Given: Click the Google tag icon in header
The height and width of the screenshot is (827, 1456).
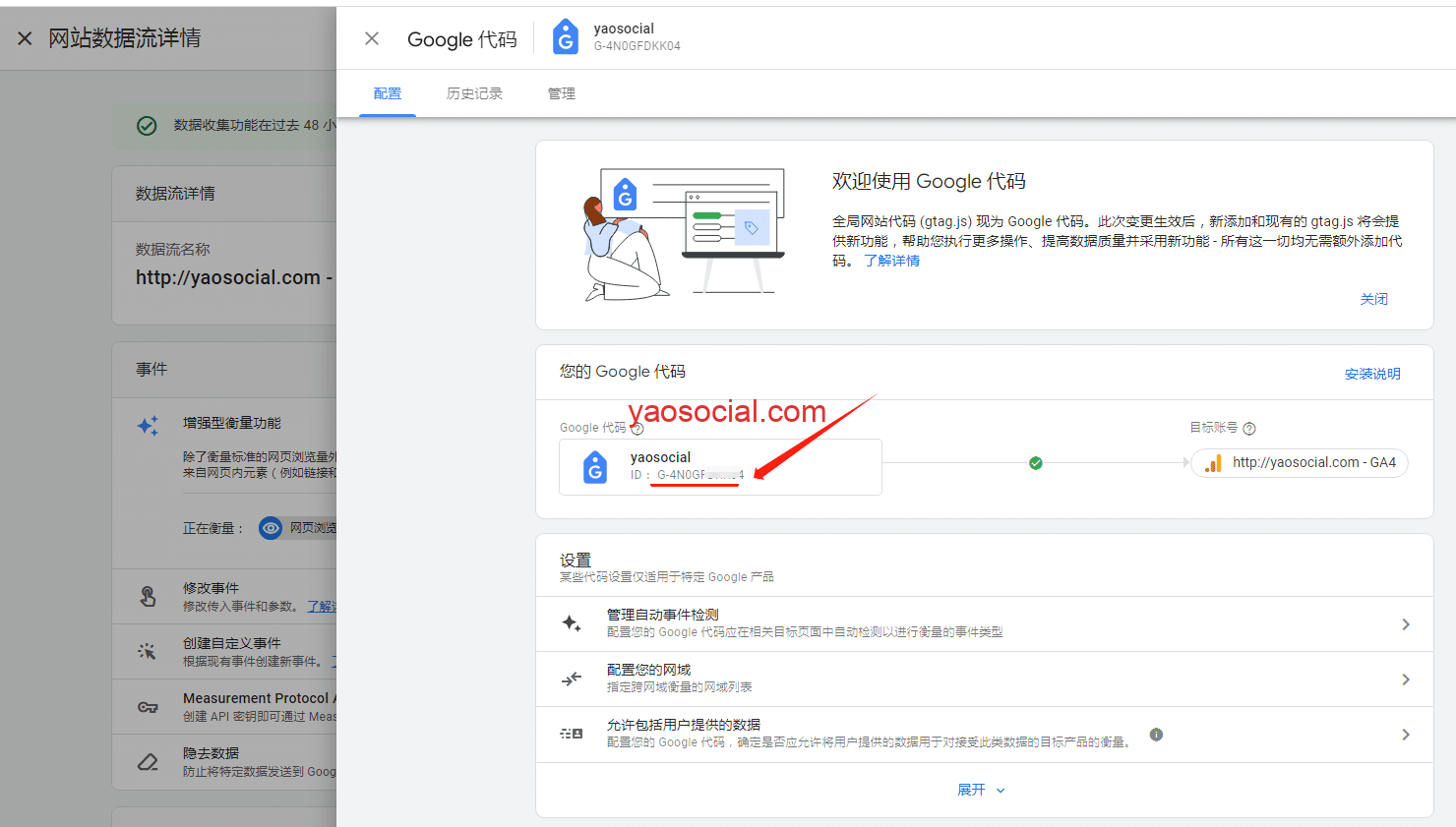Looking at the screenshot, I should click(566, 37).
